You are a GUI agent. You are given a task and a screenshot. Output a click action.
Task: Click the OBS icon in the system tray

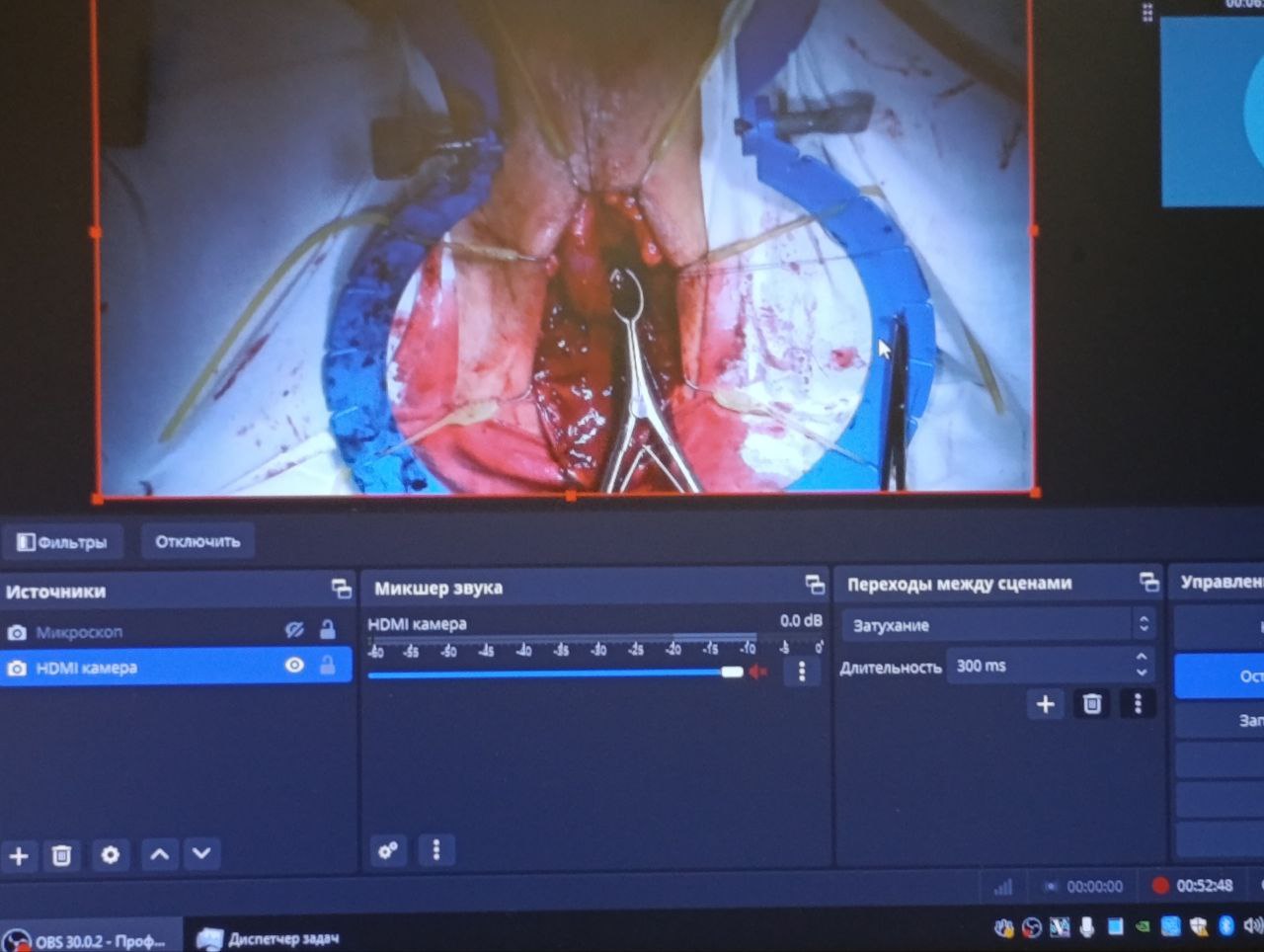1032,927
